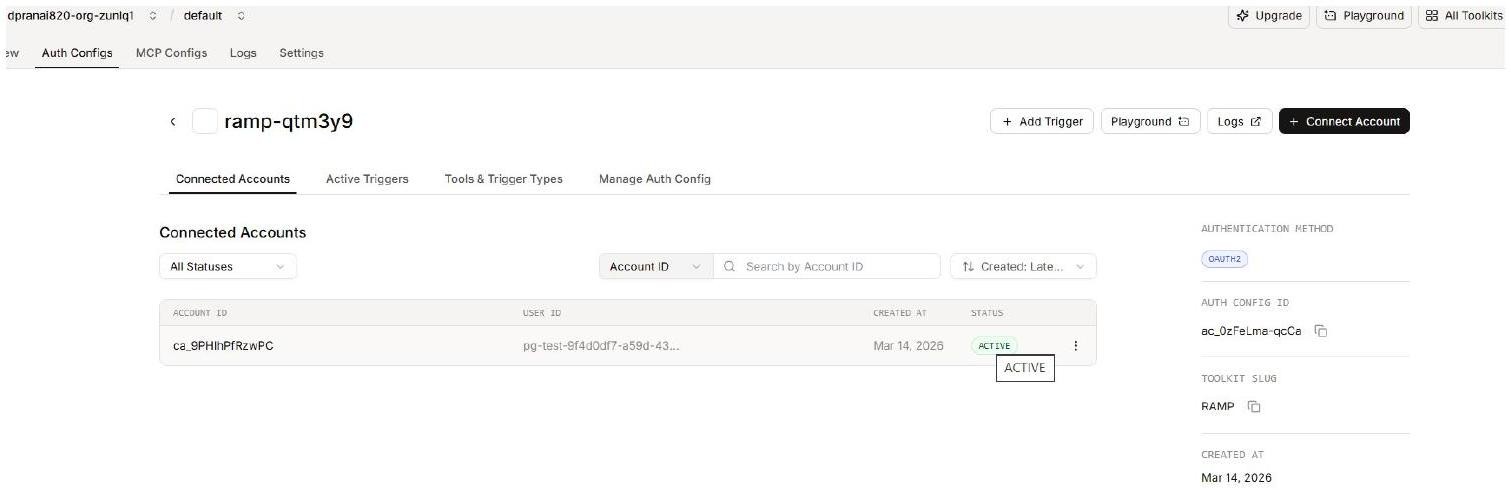Open the Account ID search-type dropdown
Image resolution: width=1511 pixels, height=490 pixels.
click(655, 267)
